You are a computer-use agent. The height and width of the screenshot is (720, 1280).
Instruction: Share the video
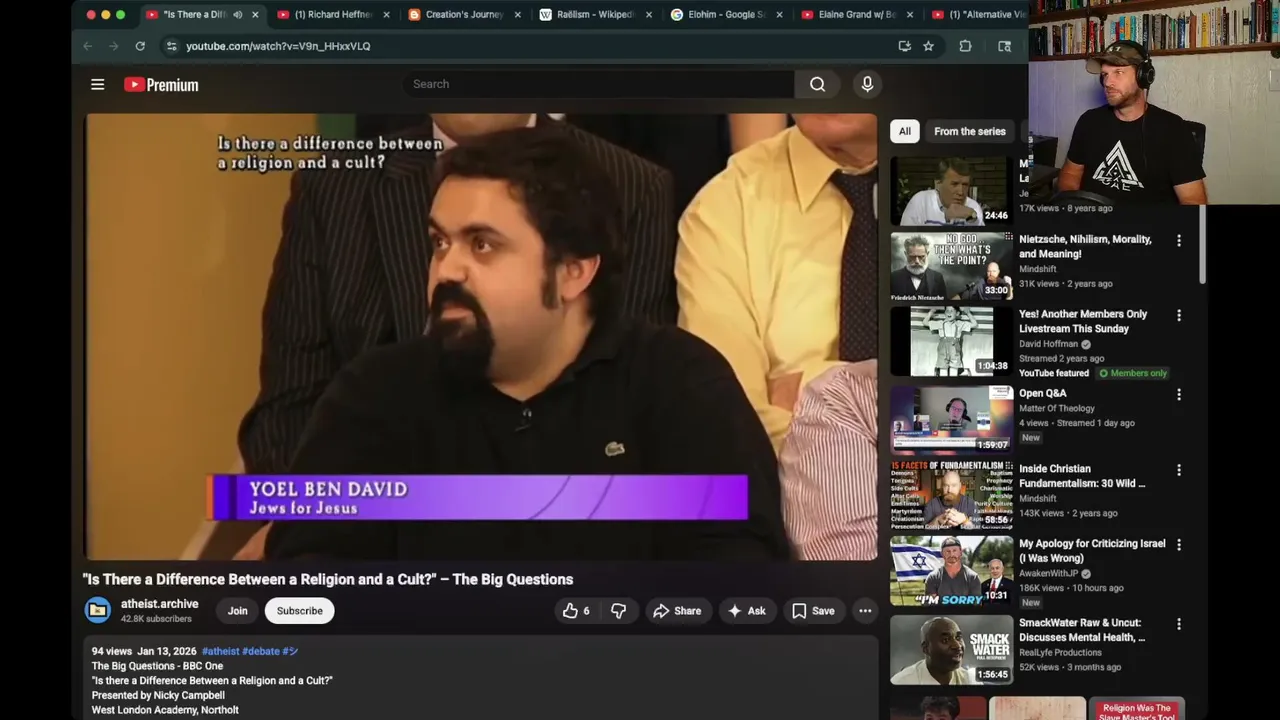677,611
